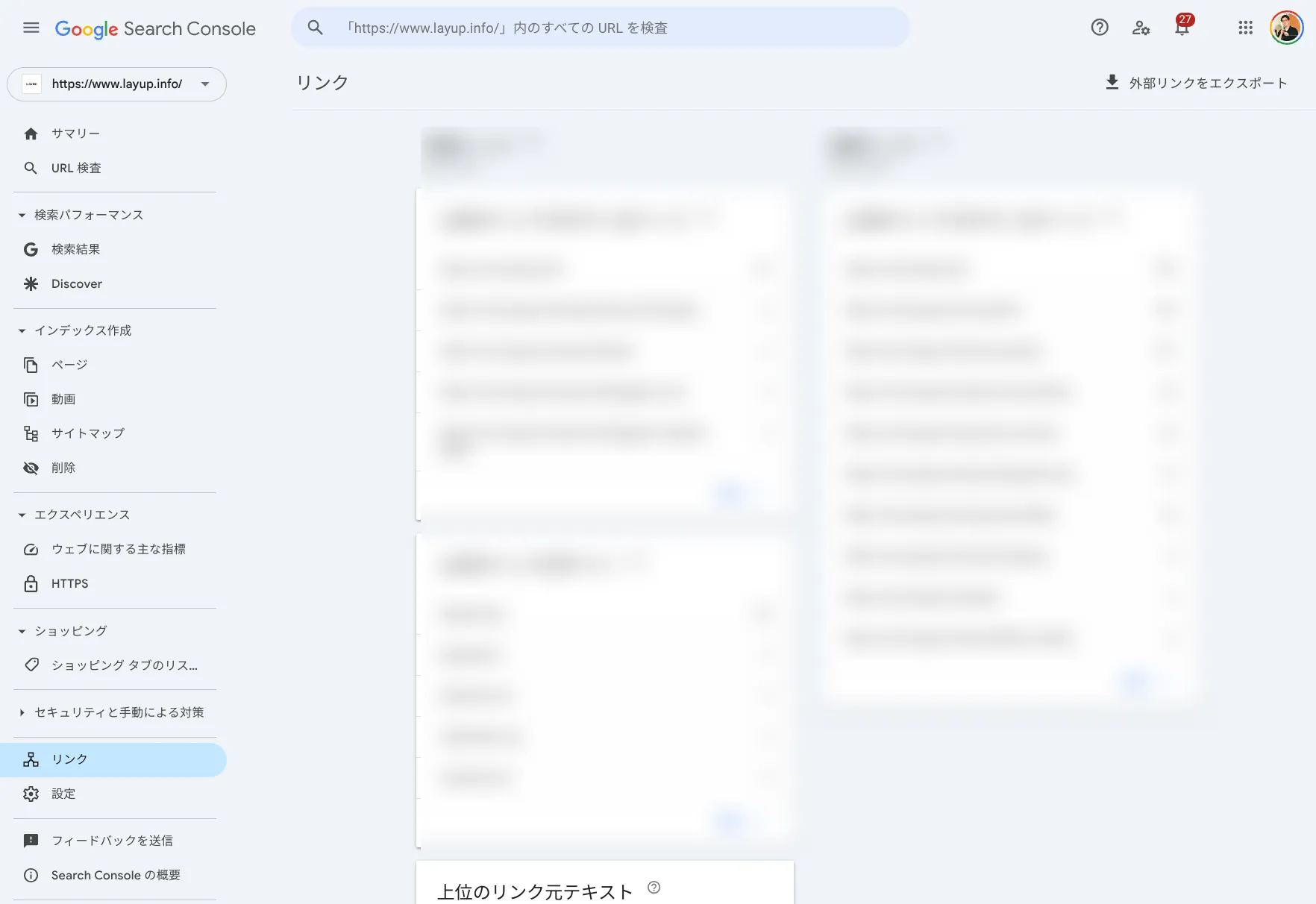Open the Discover report

[x=77, y=283]
